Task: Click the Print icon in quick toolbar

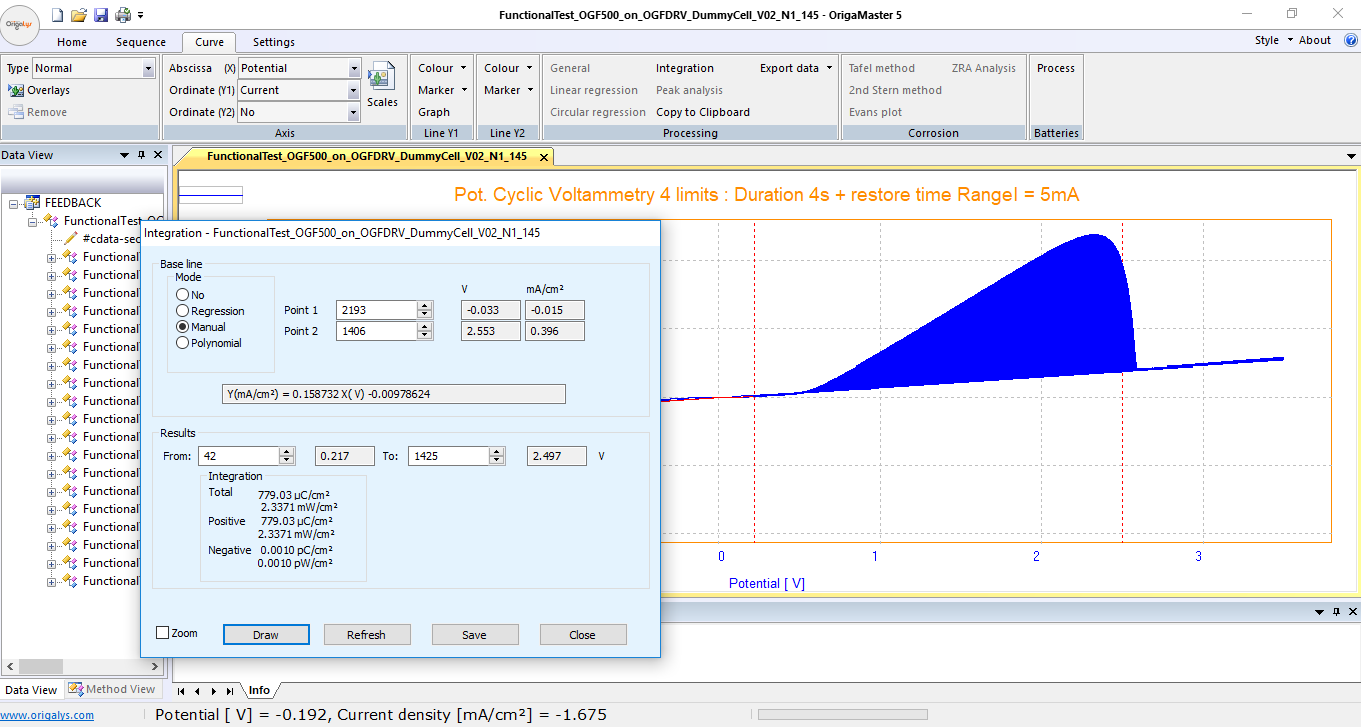Action: point(121,15)
